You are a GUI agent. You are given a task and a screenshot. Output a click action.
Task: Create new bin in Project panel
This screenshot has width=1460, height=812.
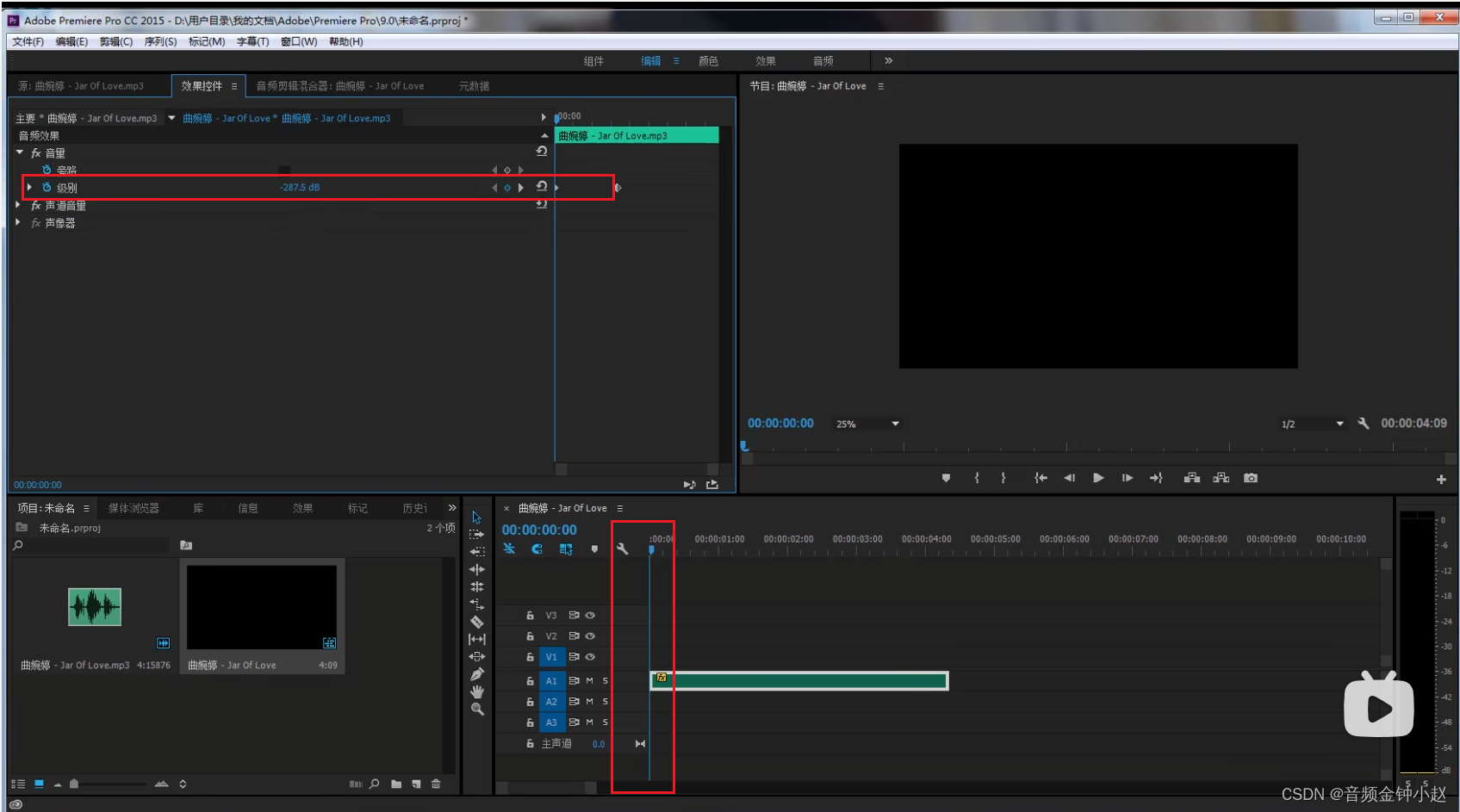pos(396,784)
